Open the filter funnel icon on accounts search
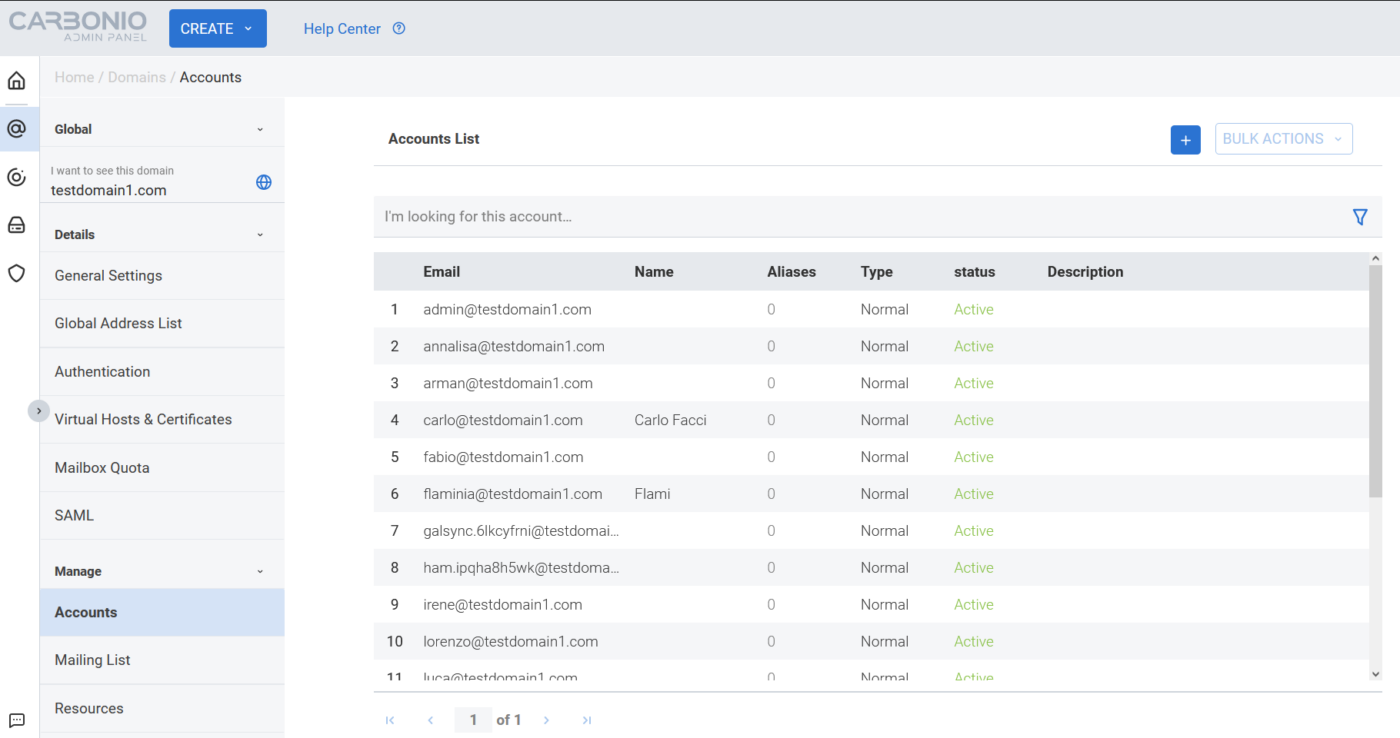Viewport: 1400px width, 738px height. pyautogui.click(x=1359, y=216)
